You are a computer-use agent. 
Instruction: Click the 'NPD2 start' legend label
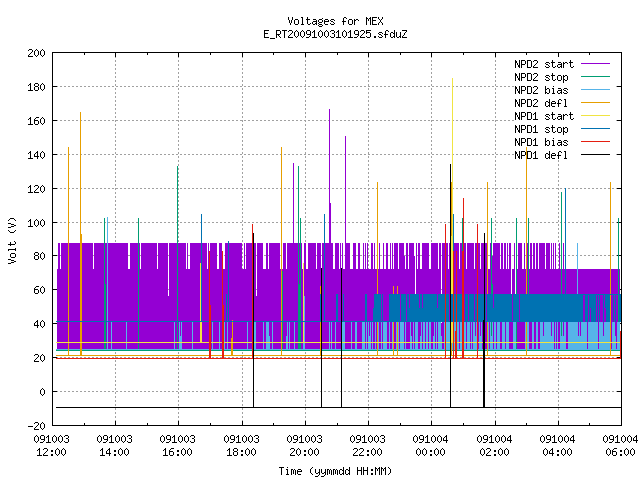point(544,64)
